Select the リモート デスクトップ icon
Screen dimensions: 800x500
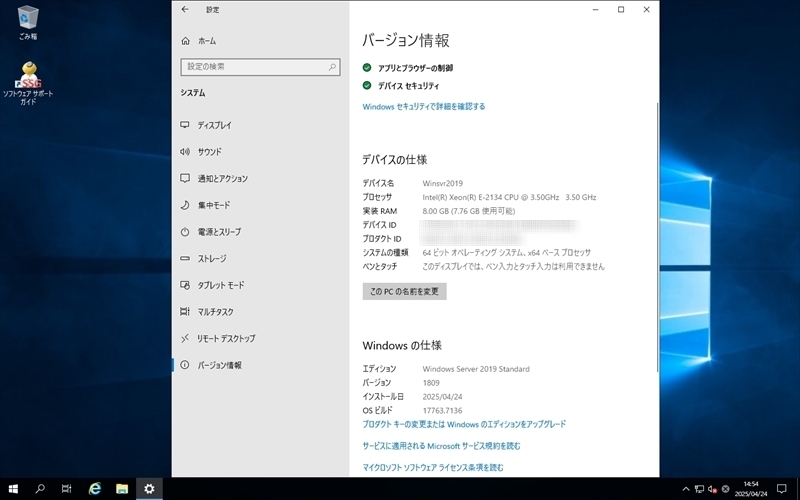(x=185, y=338)
